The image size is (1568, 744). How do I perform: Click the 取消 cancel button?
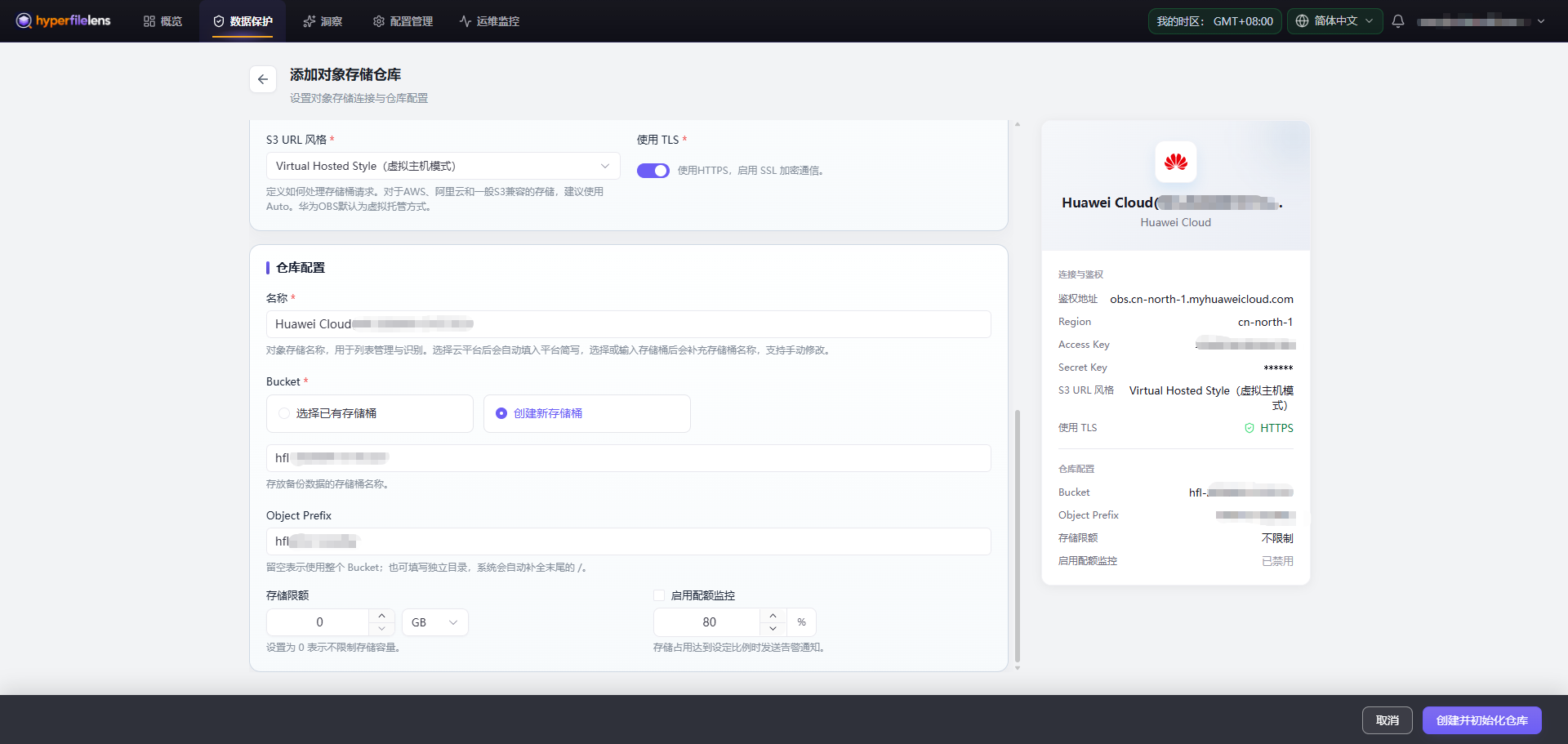(x=1387, y=720)
